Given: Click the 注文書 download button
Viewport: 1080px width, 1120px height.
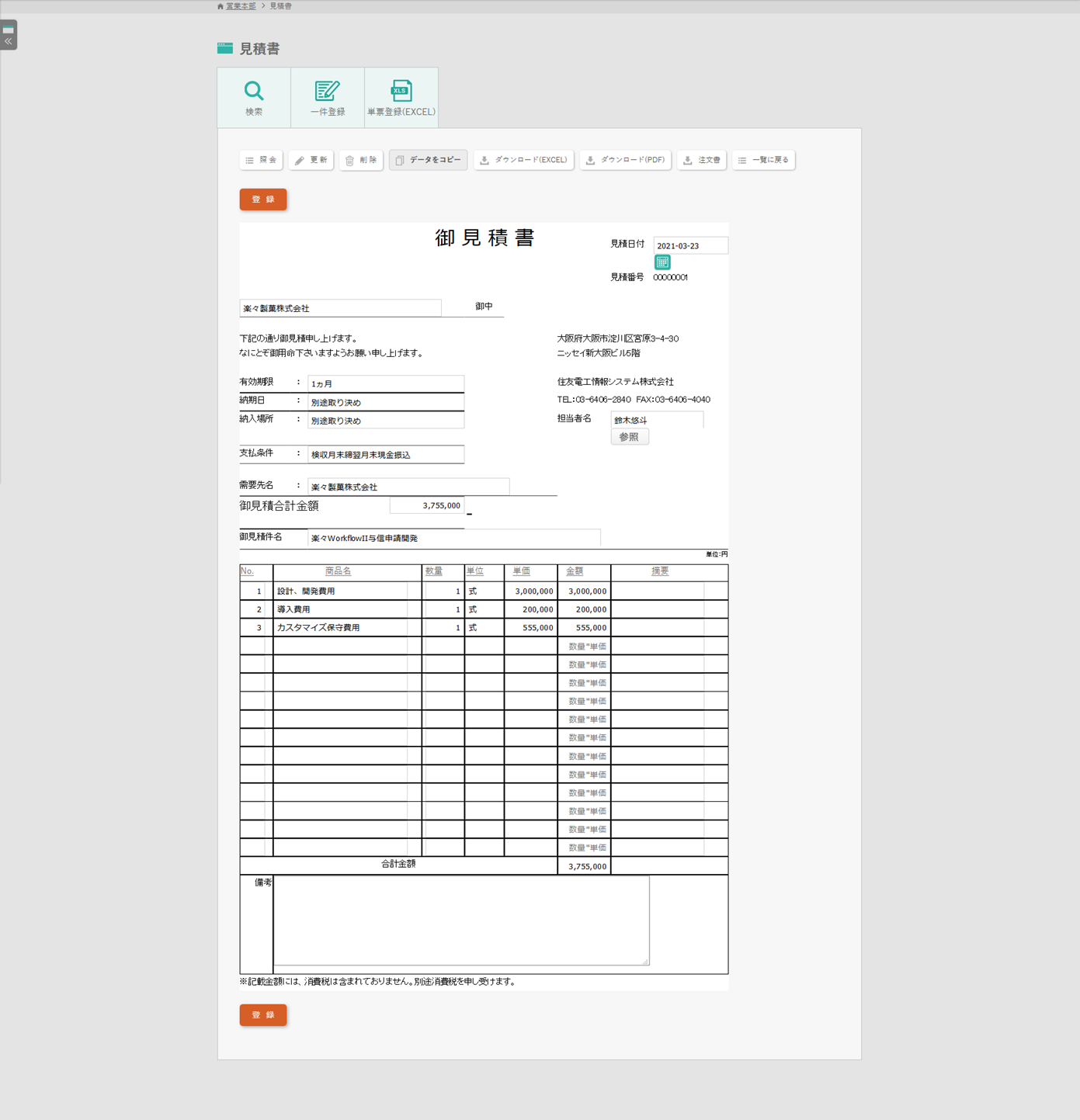Looking at the screenshot, I should pos(702,160).
